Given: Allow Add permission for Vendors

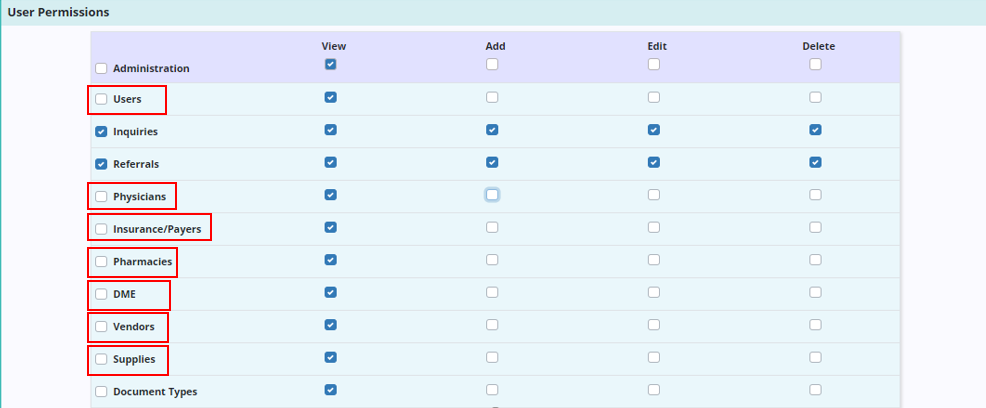Looking at the screenshot, I should click(492, 324).
